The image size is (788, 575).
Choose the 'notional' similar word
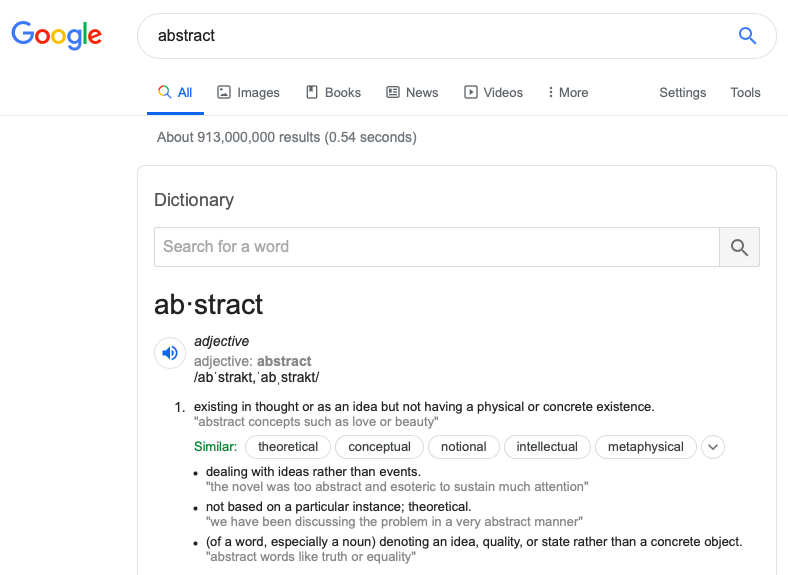coord(464,447)
